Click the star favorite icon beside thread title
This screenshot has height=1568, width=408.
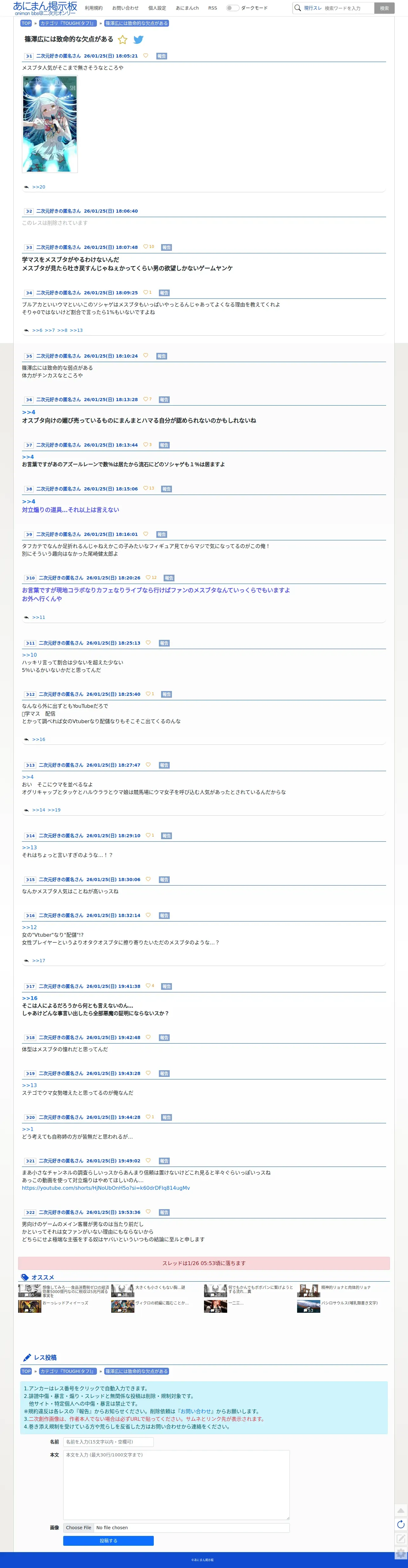coord(122,39)
